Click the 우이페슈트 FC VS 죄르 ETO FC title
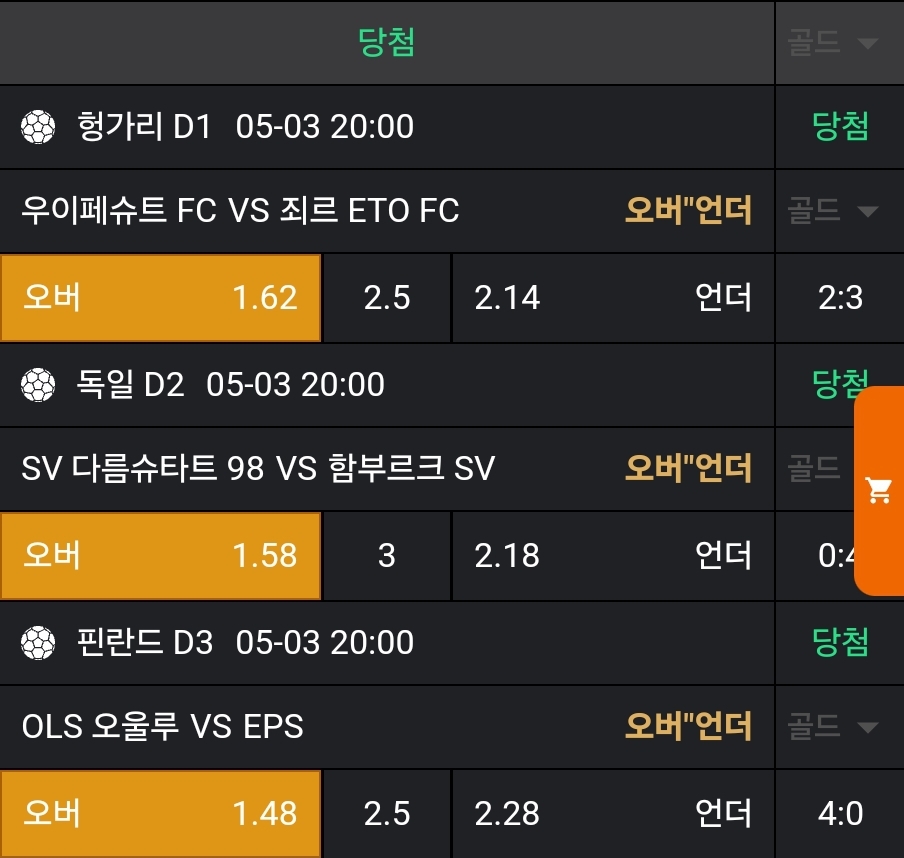The height and width of the screenshot is (858, 904). click(240, 211)
